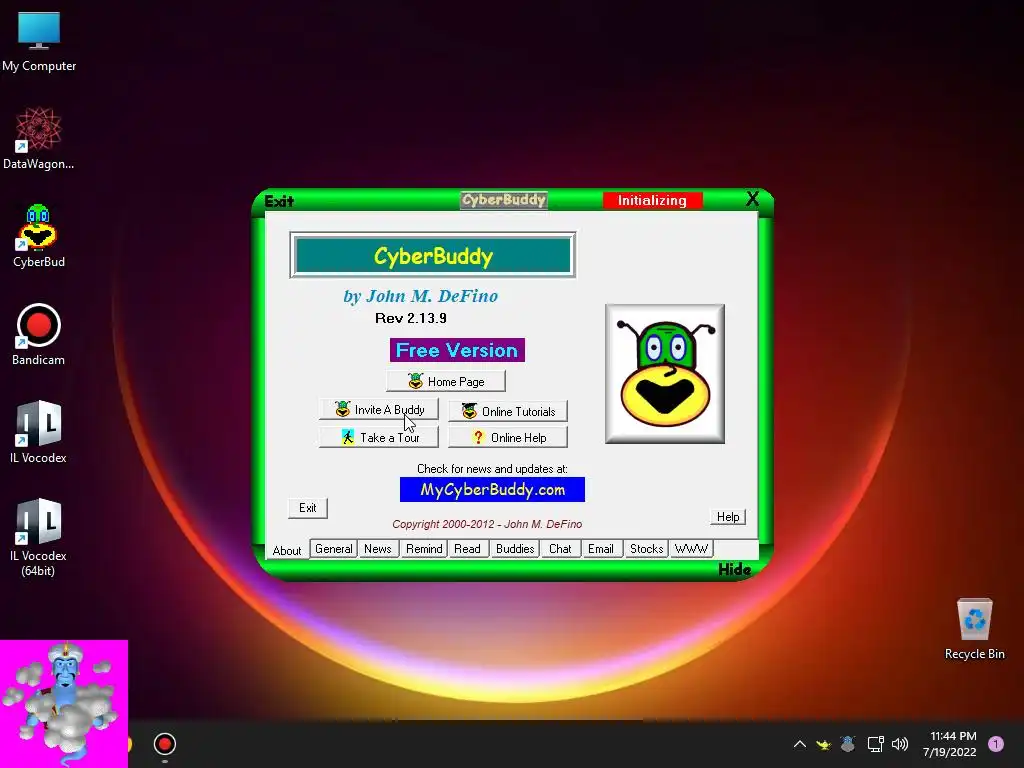This screenshot has height=768, width=1024.
Task: Click the Hide label at window bottom
Action: [734, 569]
